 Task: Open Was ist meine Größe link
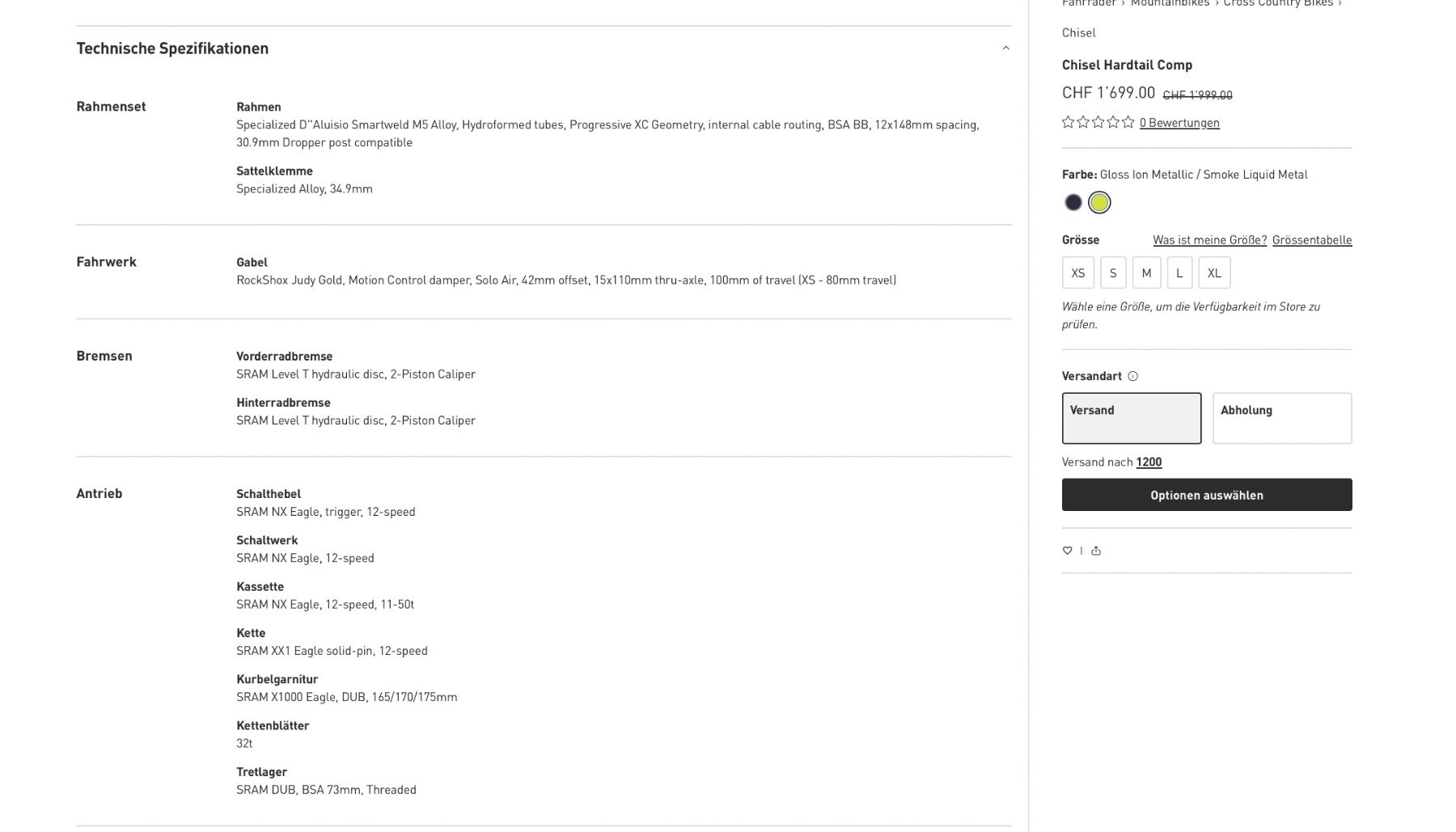1209,240
